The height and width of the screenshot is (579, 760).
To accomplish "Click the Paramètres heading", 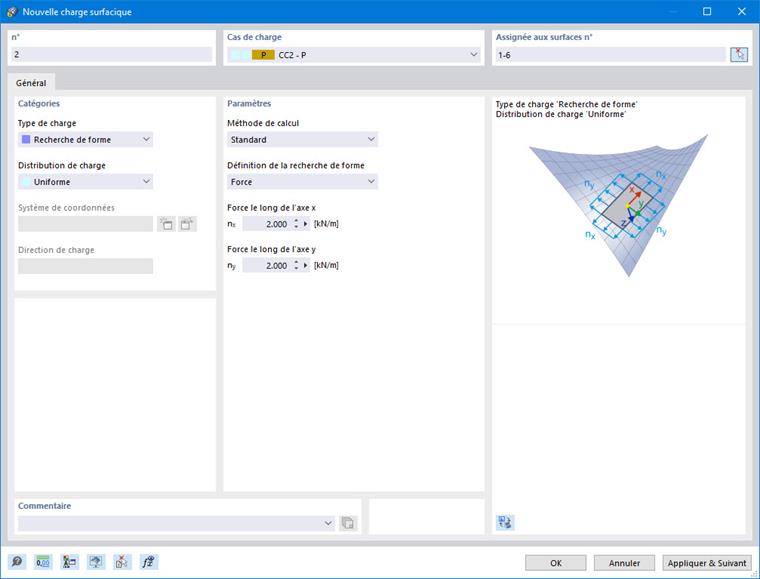I will pyautogui.click(x=249, y=103).
